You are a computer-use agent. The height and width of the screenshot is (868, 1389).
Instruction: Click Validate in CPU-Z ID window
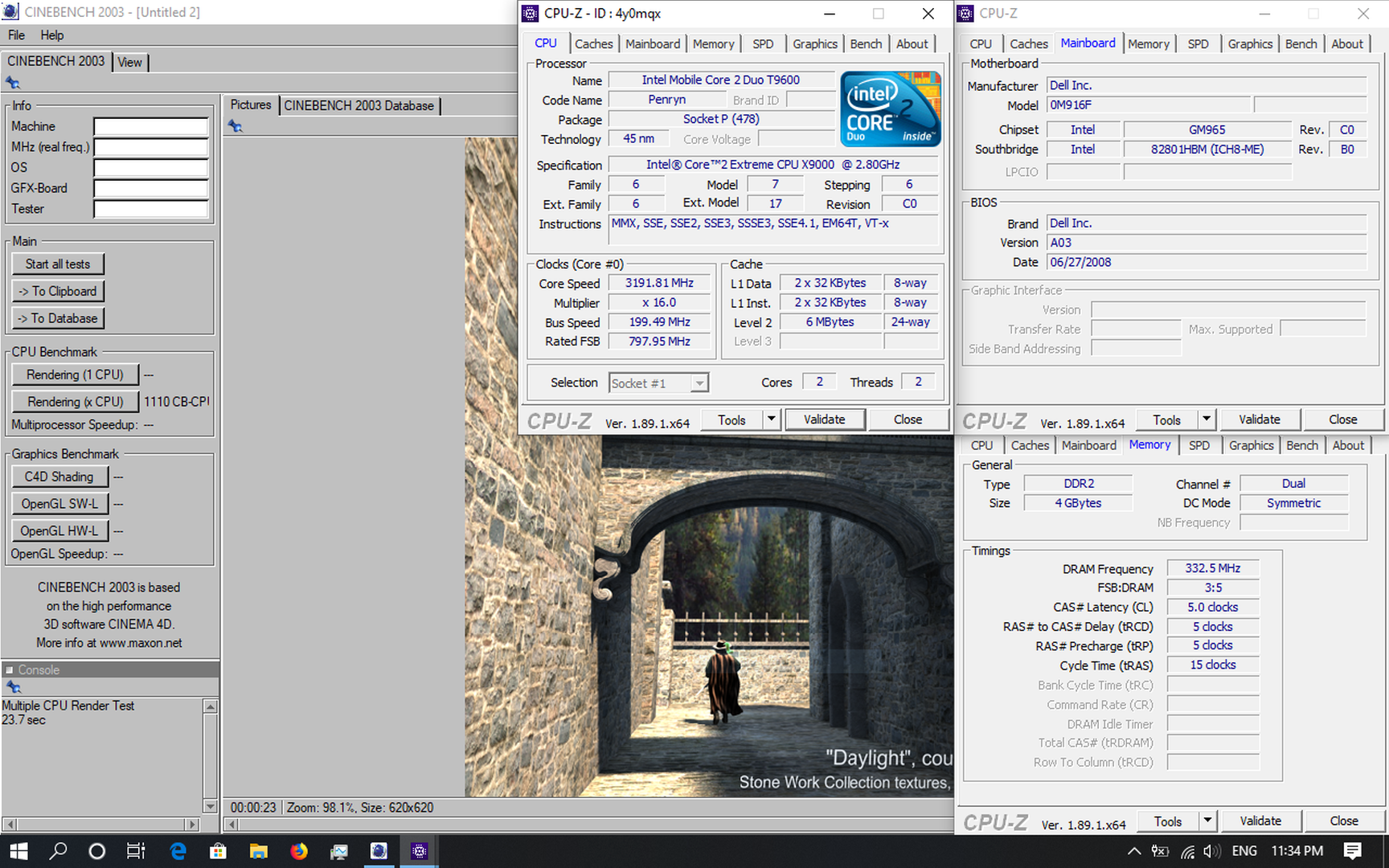click(825, 419)
